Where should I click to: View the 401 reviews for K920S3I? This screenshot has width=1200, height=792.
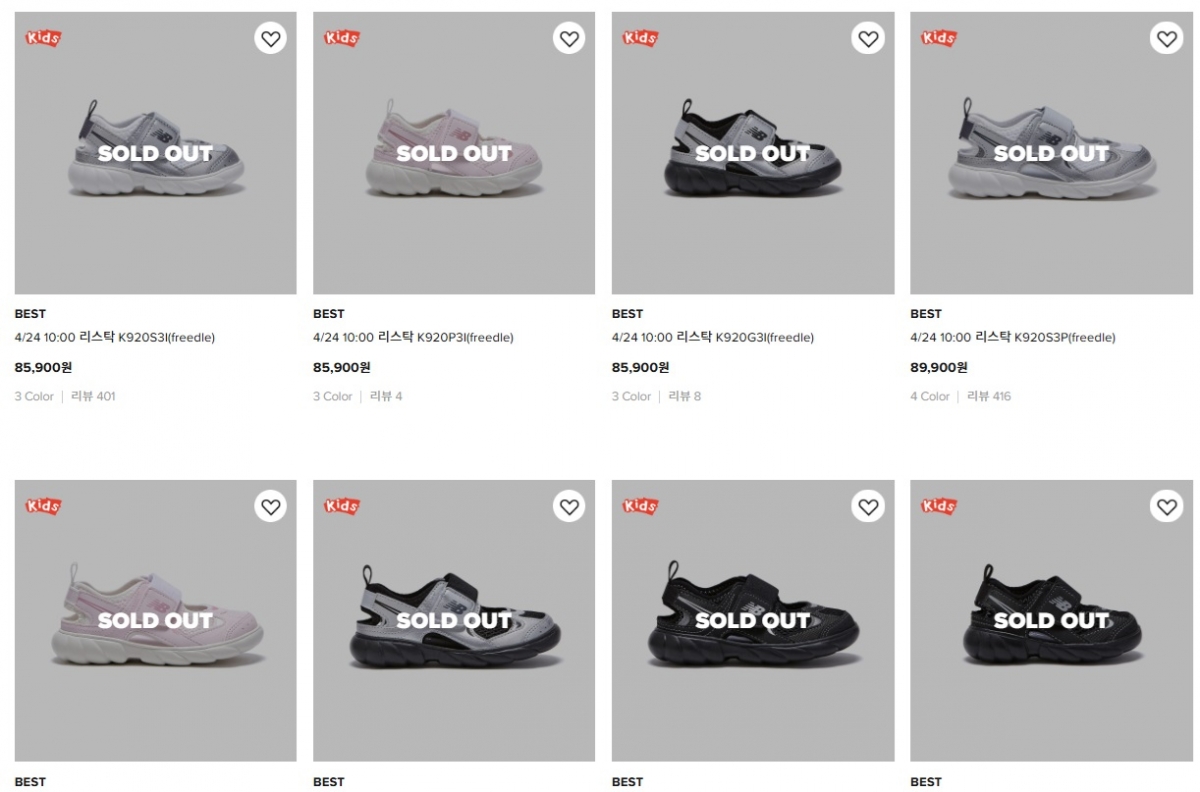coord(93,397)
